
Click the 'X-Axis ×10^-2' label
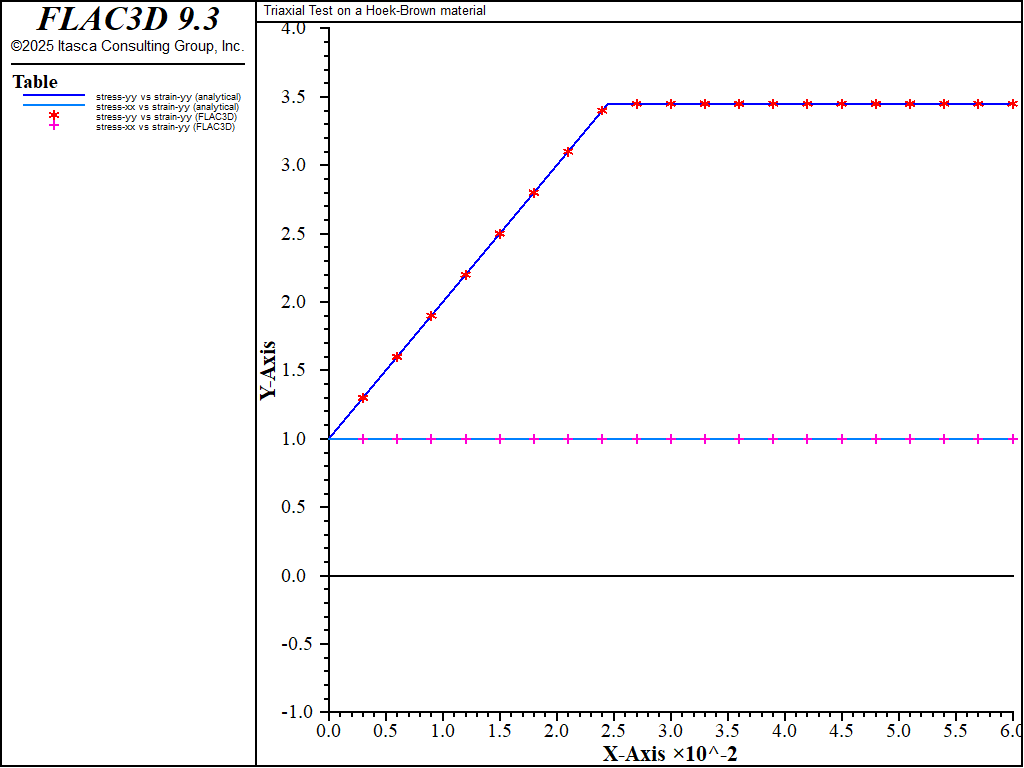click(670, 754)
